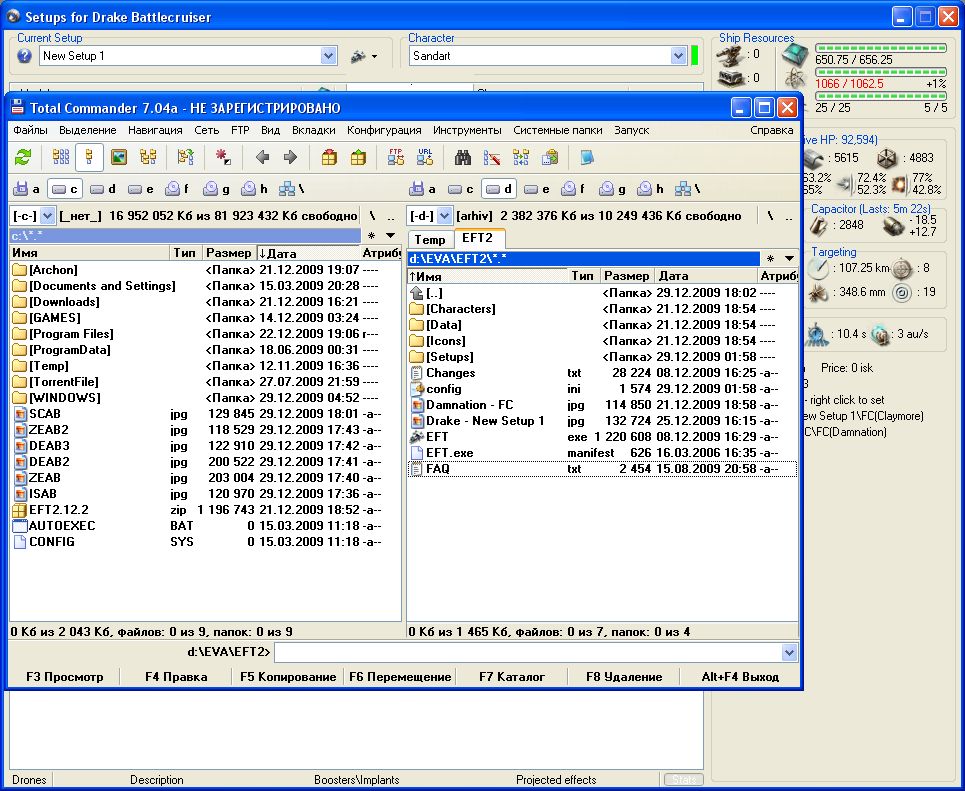The width and height of the screenshot is (965, 791).
Task: Click the Refresh panel toolbar icon
Action: (23, 157)
